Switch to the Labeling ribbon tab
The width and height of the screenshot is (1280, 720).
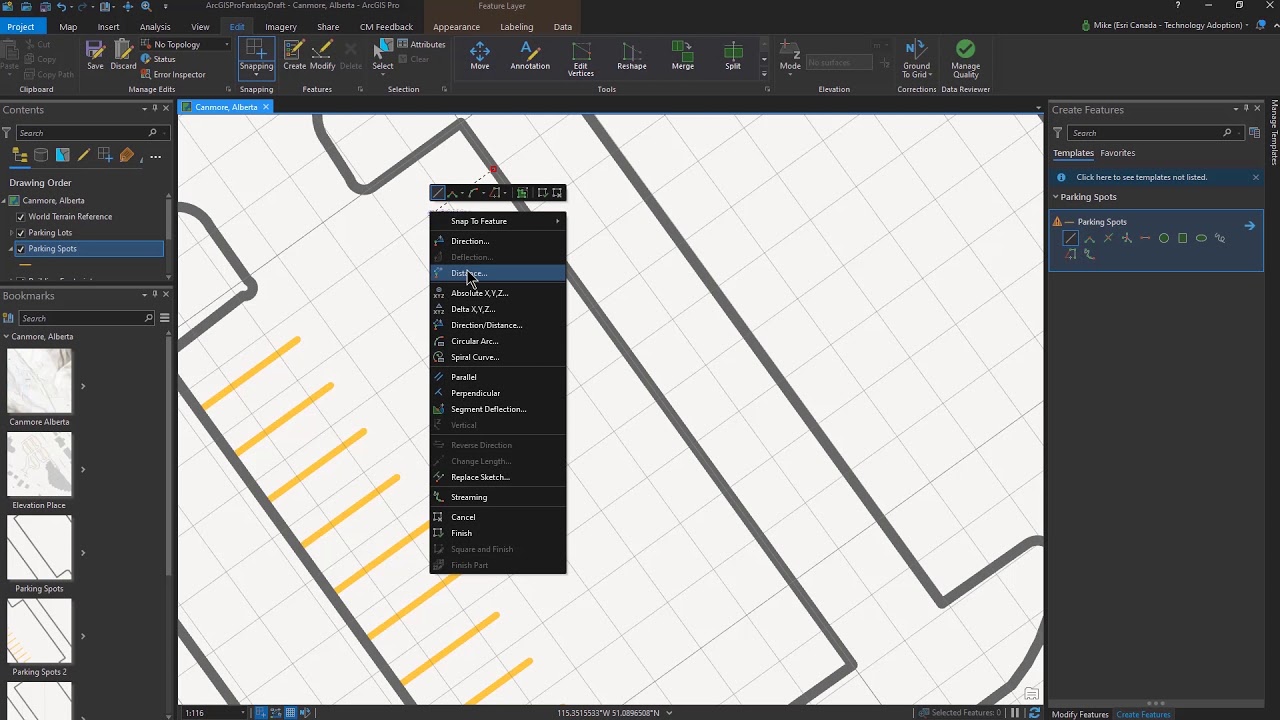tap(516, 27)
